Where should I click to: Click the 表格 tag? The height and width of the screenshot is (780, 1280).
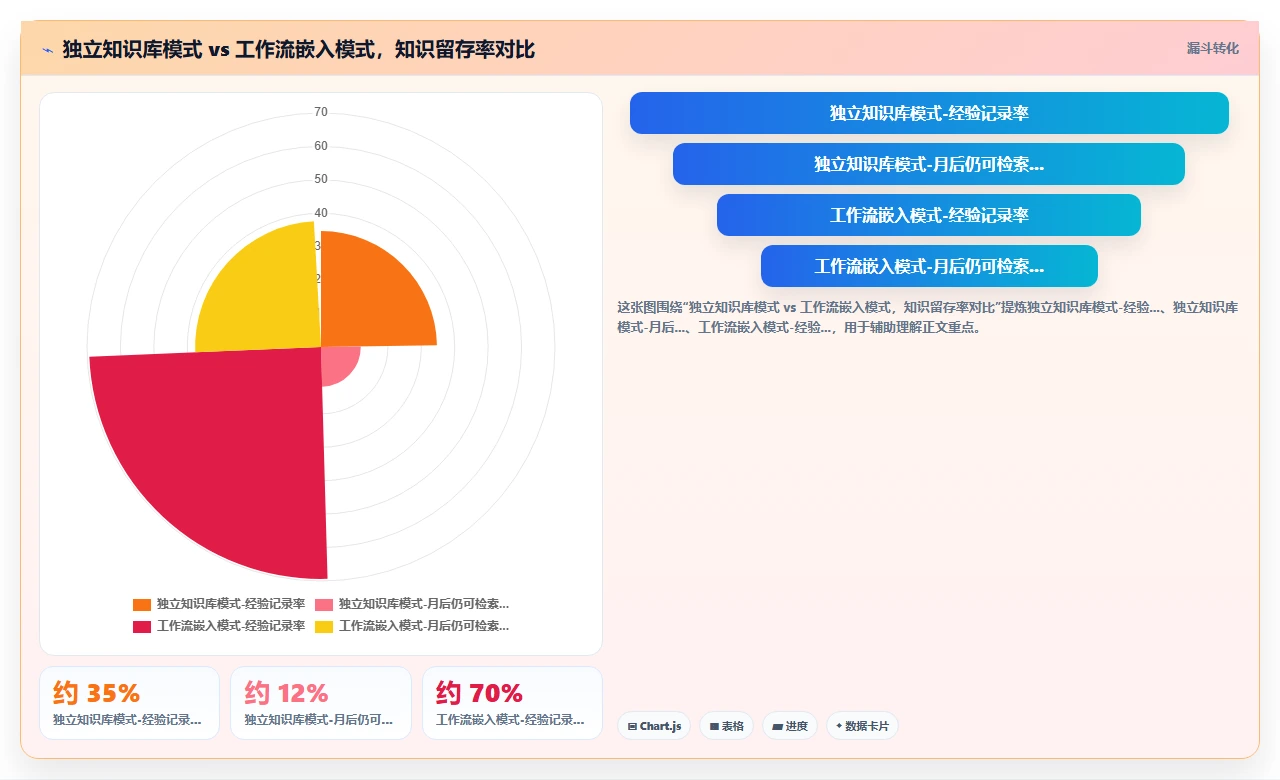(726, 726)
